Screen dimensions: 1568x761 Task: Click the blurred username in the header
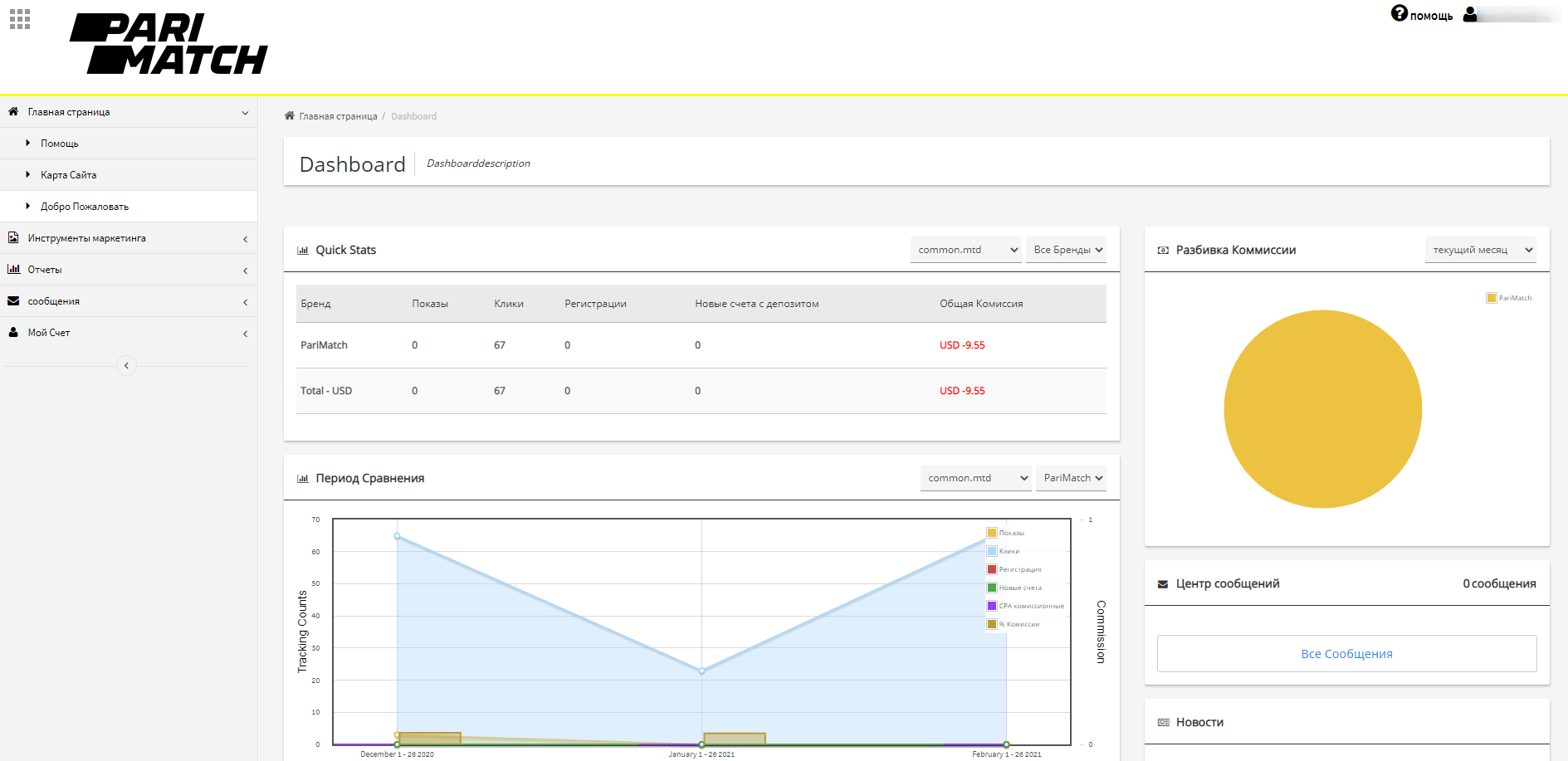click(1519, 14)
